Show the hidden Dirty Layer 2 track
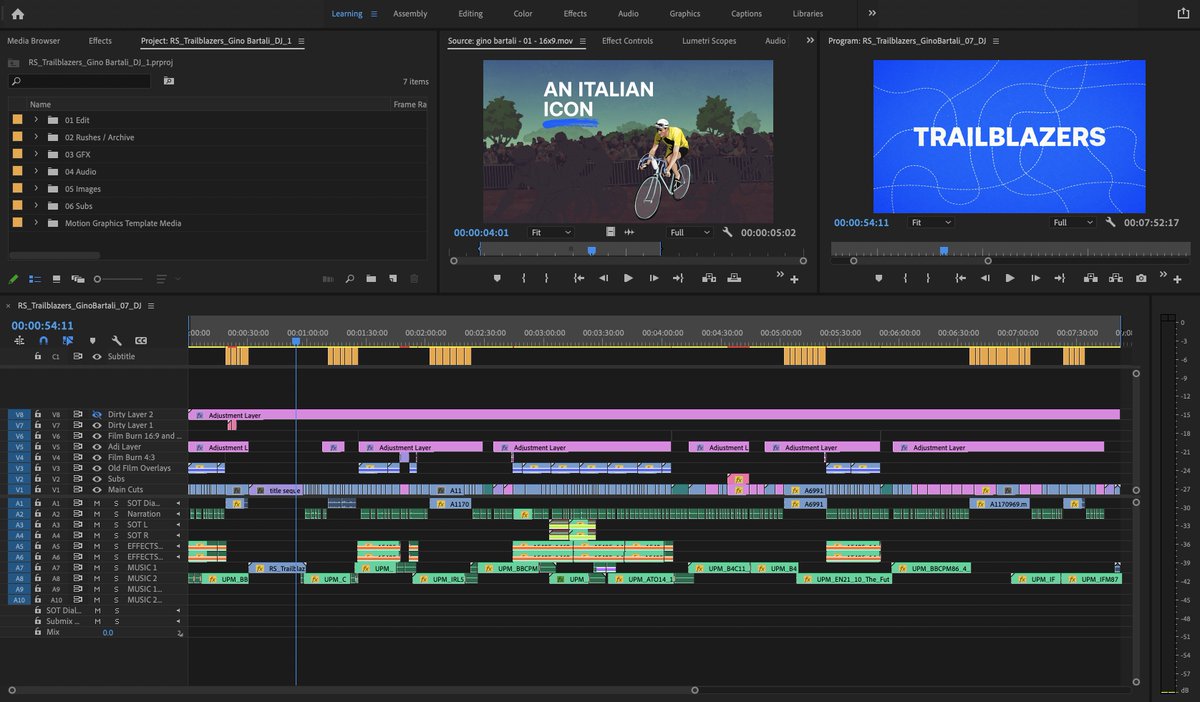The height and width of the screenshot is (702, 1200). (98, 414)
